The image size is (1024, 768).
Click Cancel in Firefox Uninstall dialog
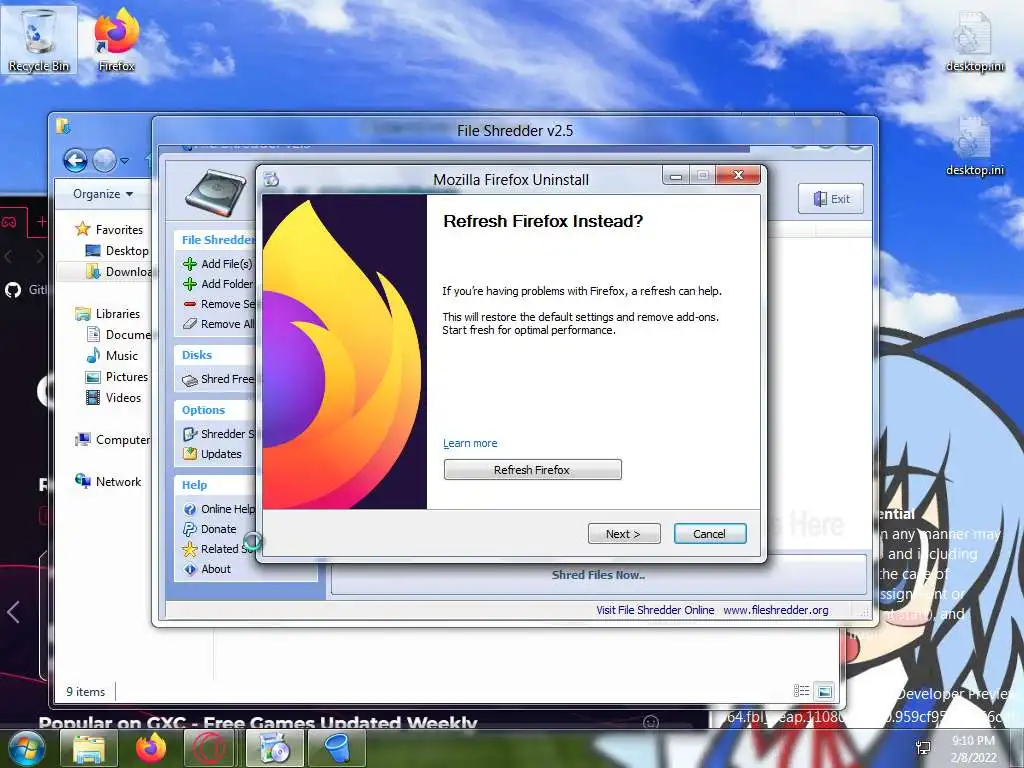point(710,534)
